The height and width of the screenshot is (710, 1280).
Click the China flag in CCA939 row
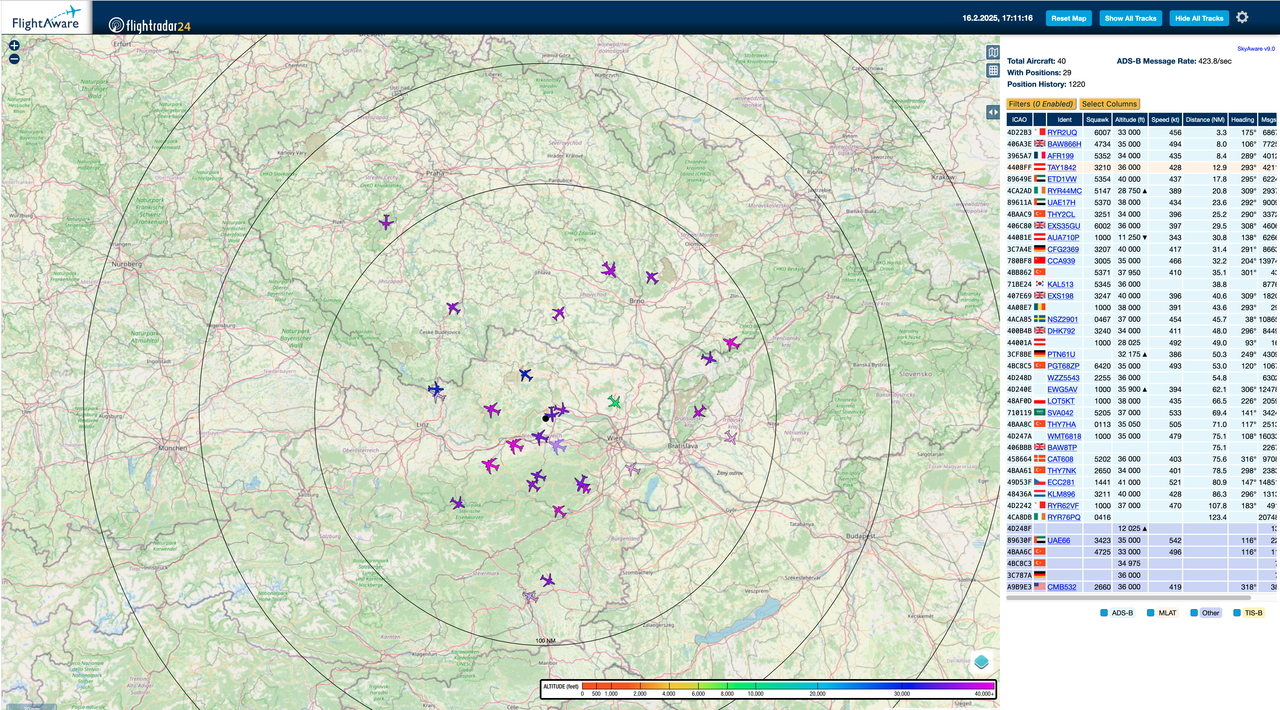point(1039,261)
